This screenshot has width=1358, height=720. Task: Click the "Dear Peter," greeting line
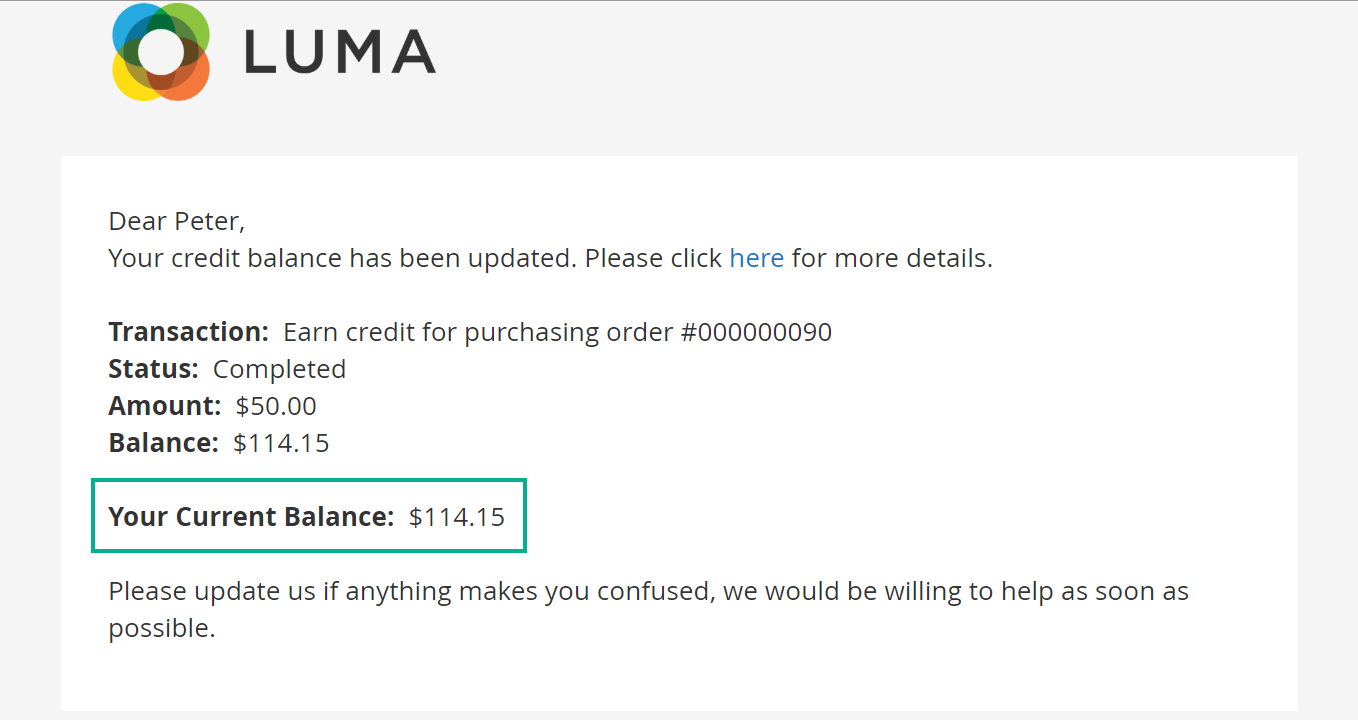pos(176,221)
